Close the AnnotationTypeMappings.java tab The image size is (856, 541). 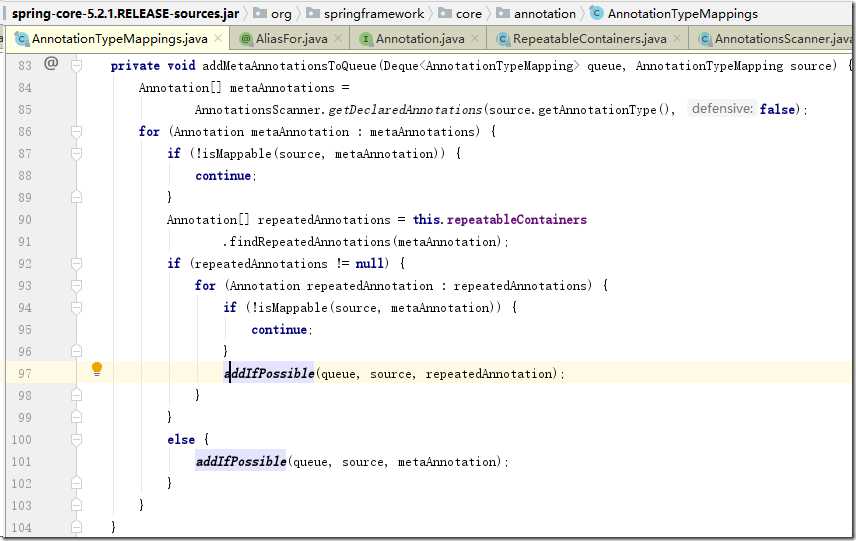click(x=218, y=38)
